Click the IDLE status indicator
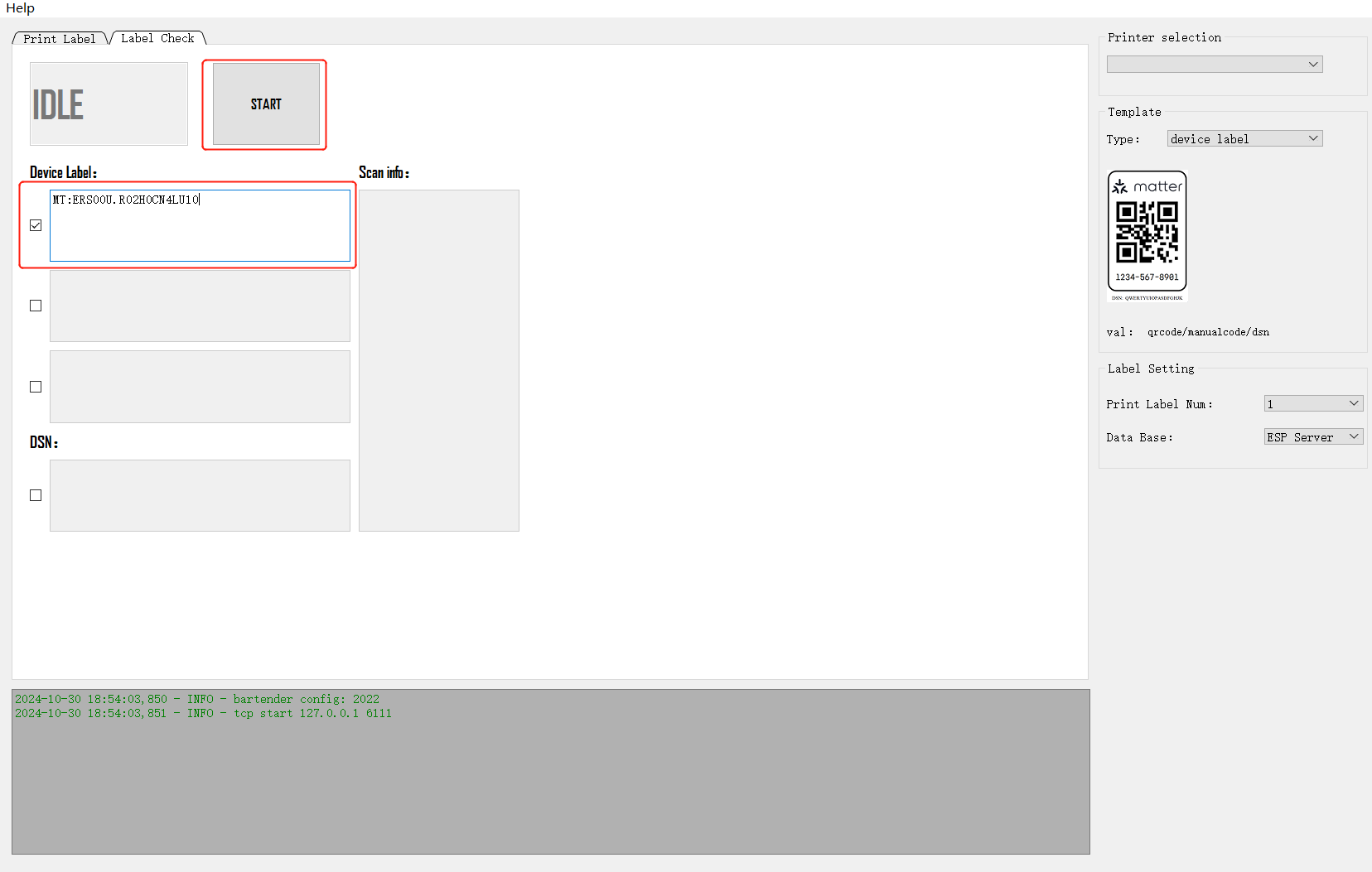The width and height of the screenshot is (1372, 872). coord(108,104)
